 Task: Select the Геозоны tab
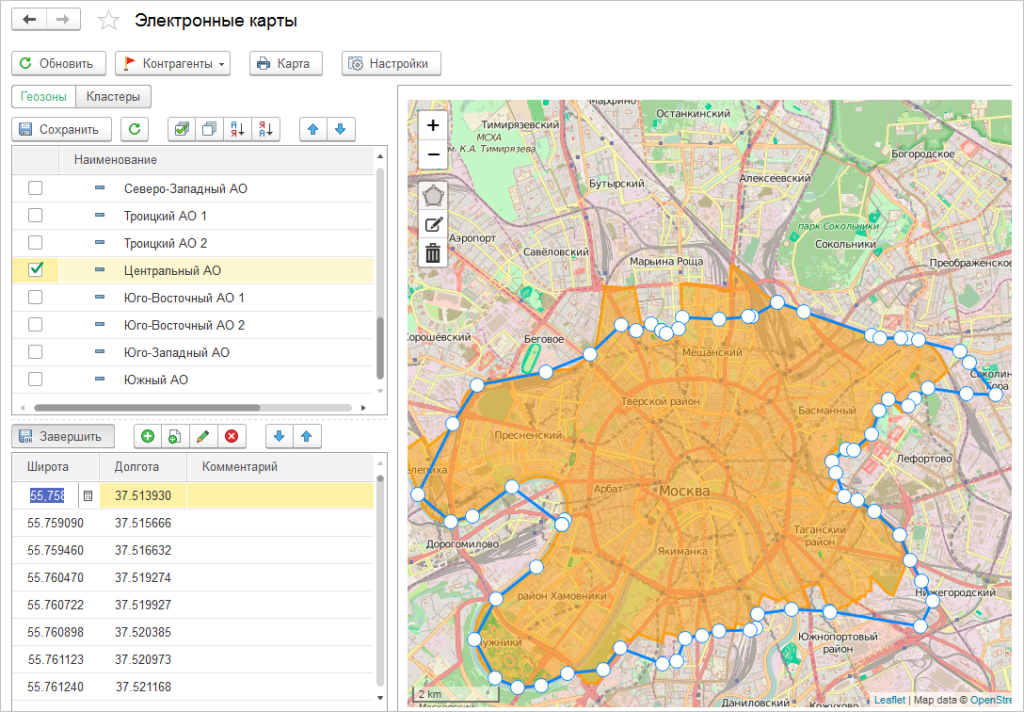tap(44, 97)
